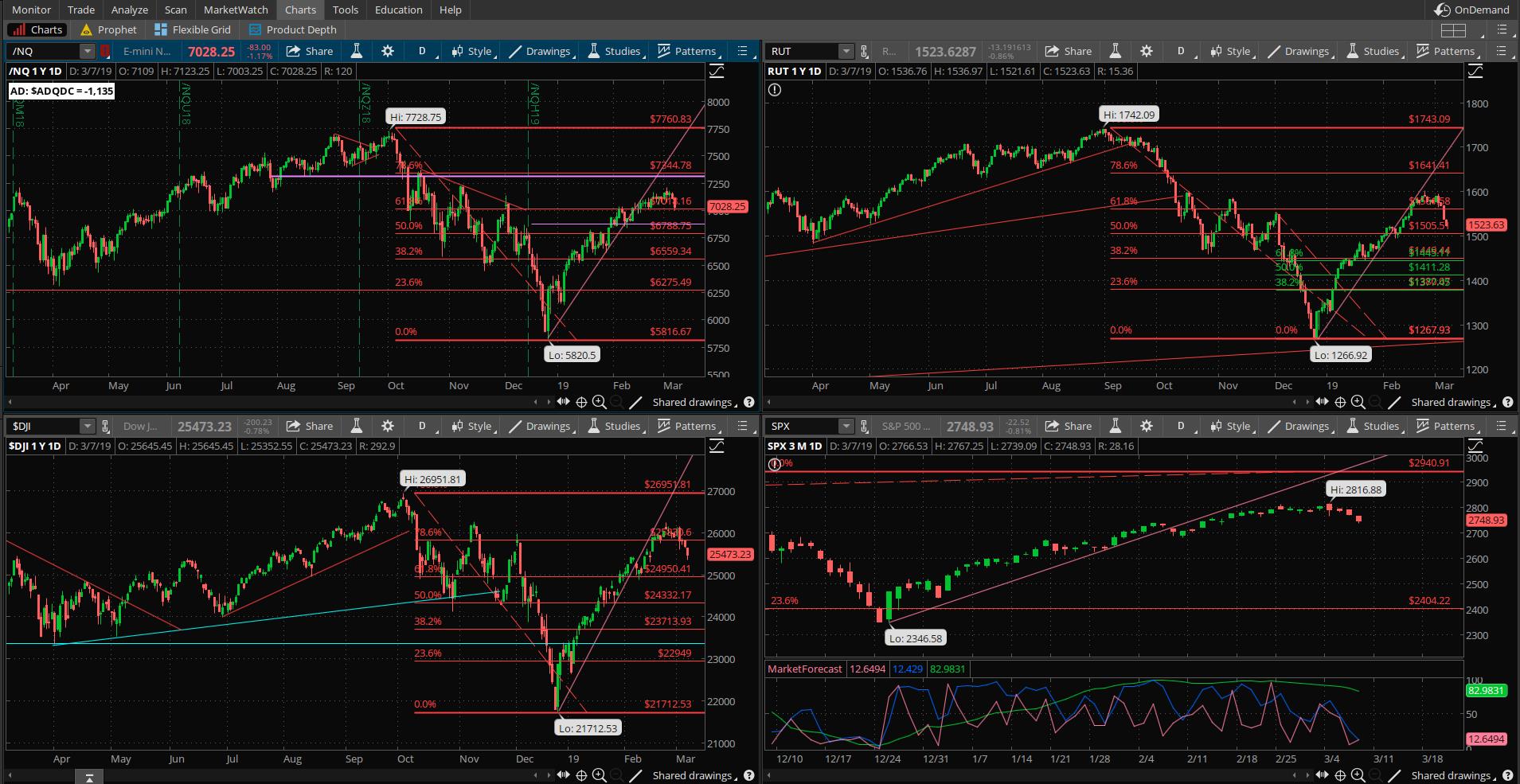This screenshot has height=784, width=1520.
Task: Toggle expansion area scroll arrows in $DJI chart
Action: click(563, 775)
